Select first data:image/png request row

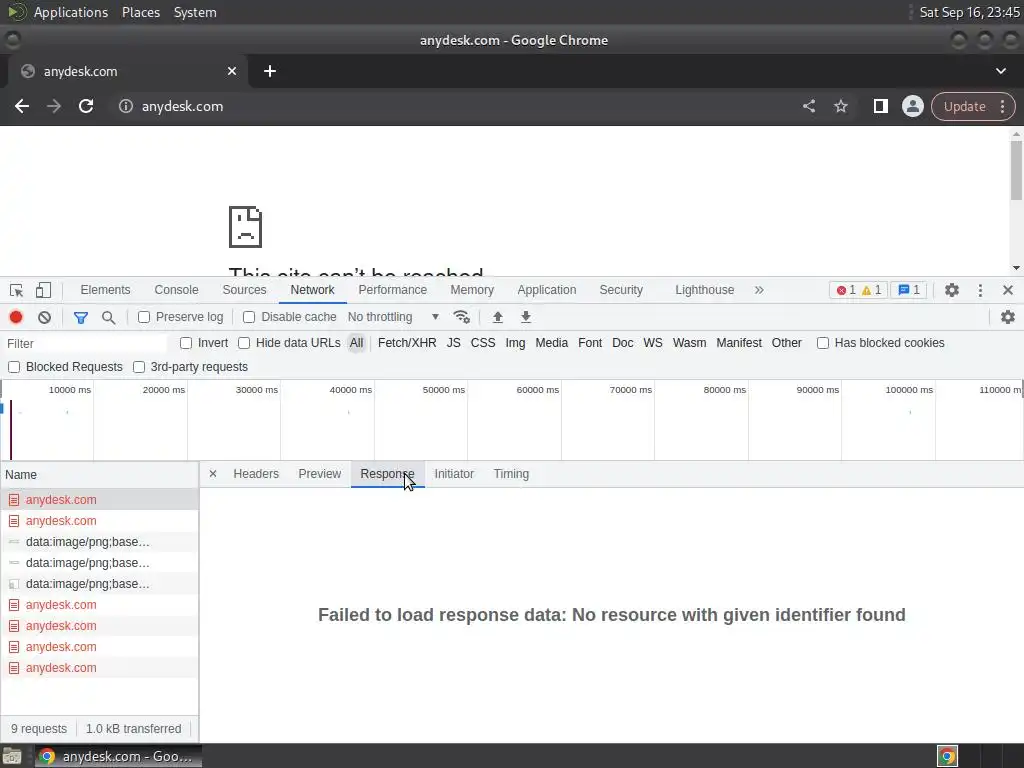(99, 542)
